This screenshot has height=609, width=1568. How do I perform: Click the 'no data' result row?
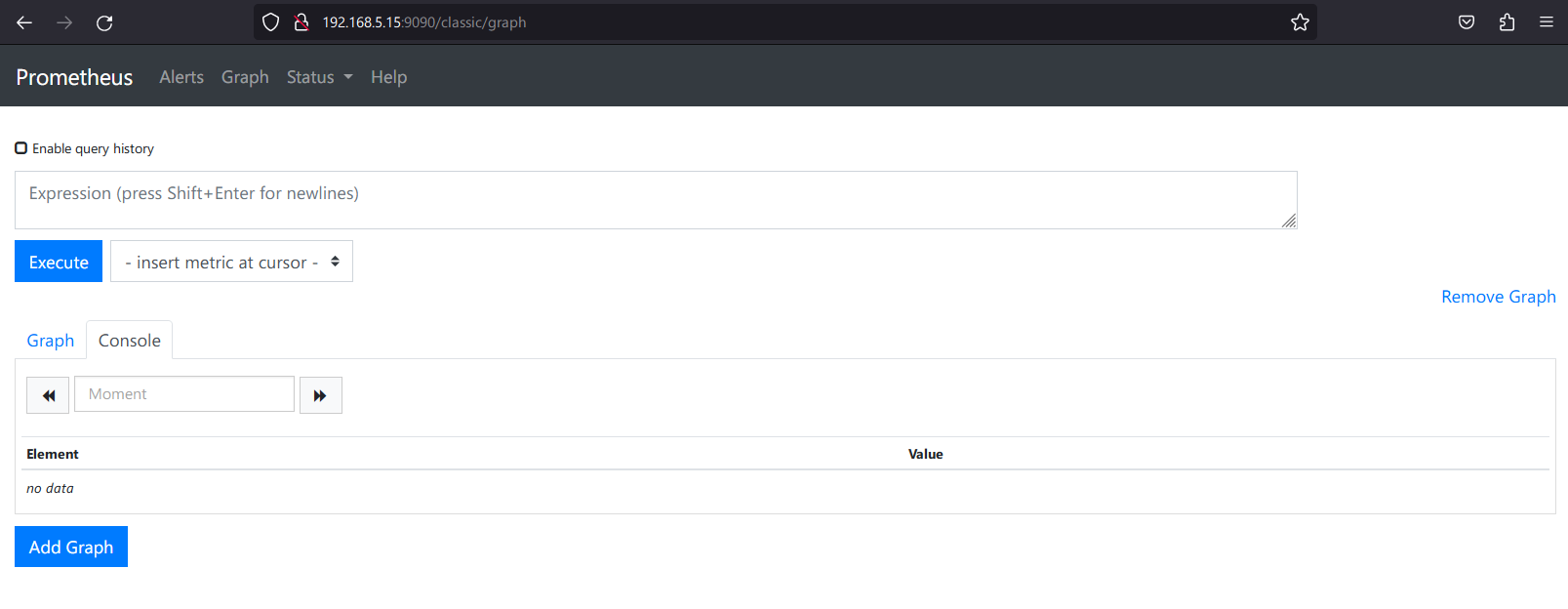click(785, 488)
